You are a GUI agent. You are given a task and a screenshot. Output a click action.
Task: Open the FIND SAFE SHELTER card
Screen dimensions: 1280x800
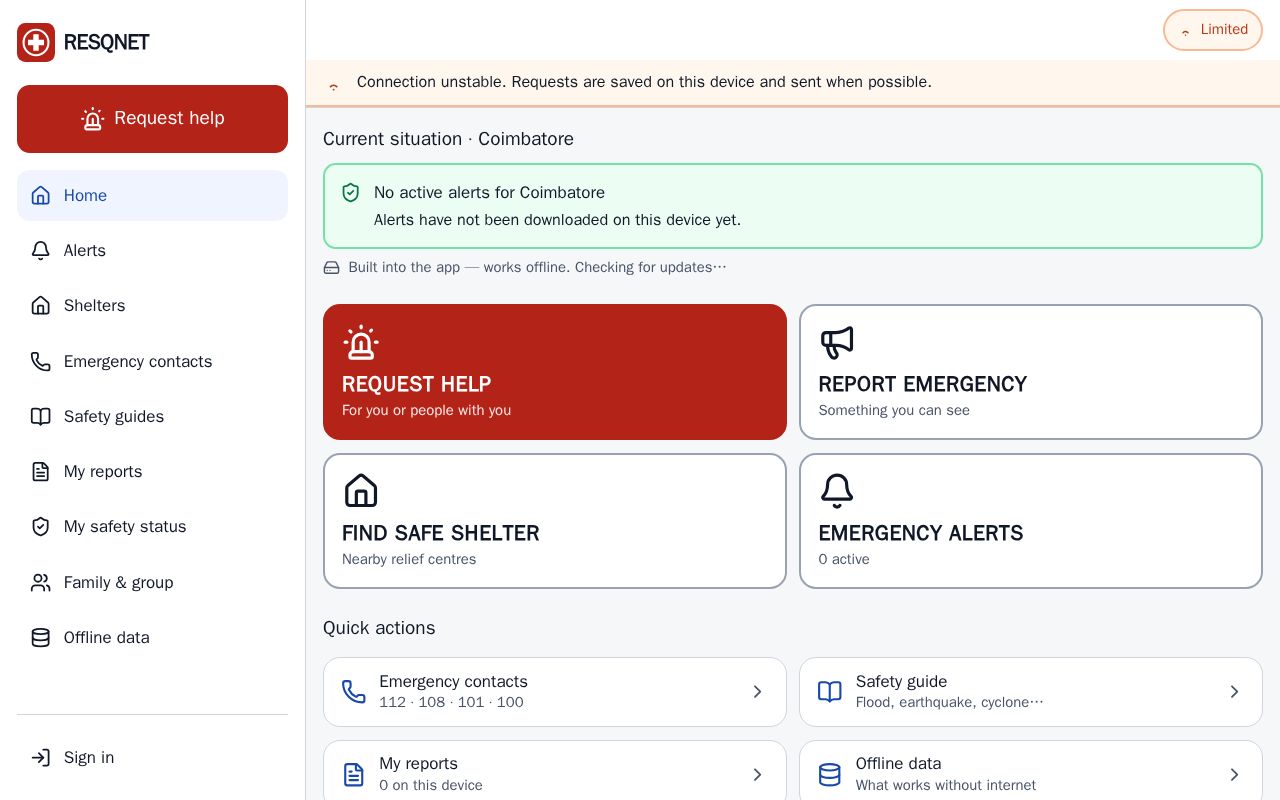[555, 521]
